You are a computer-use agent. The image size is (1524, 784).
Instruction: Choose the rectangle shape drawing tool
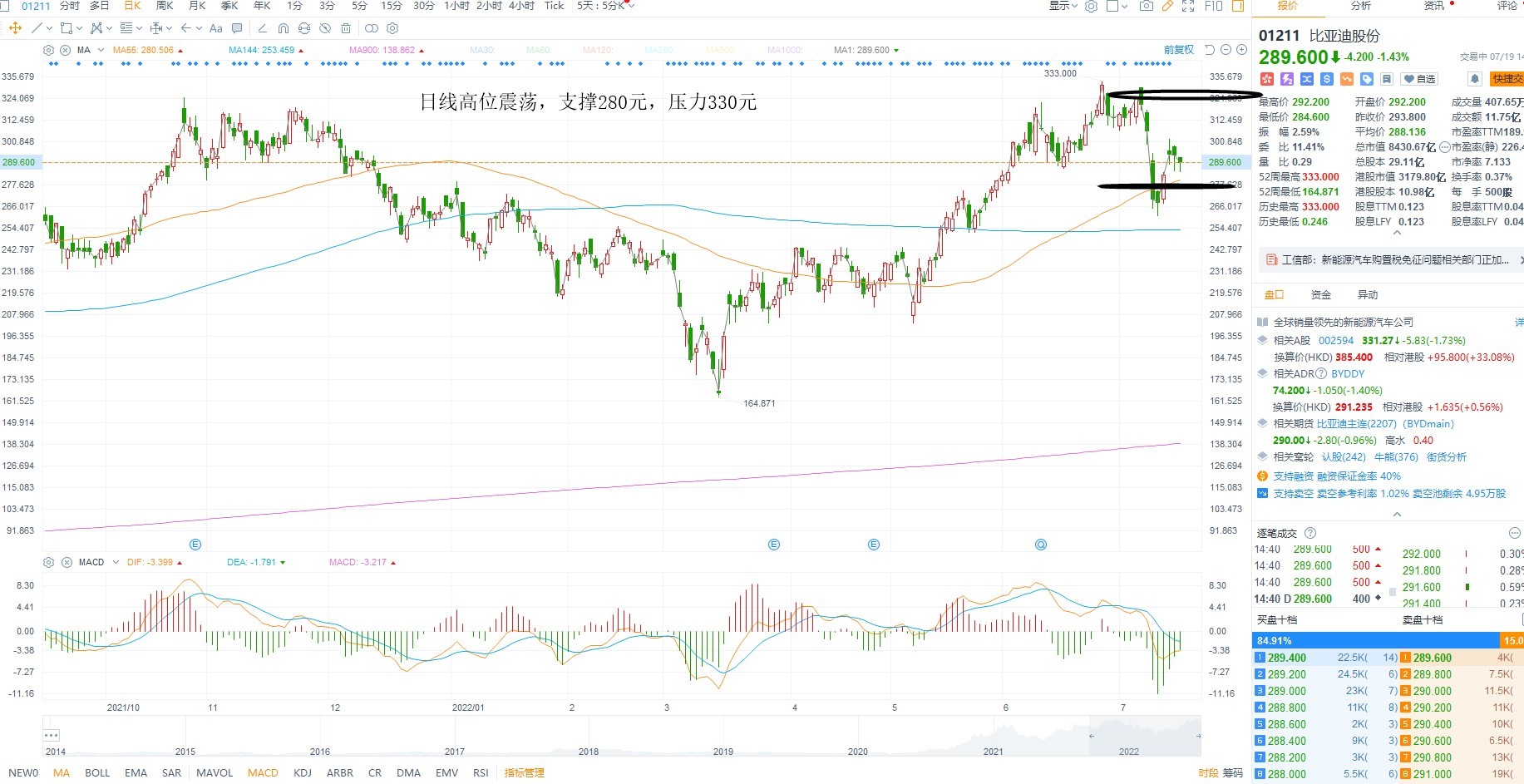pos(66,28)
